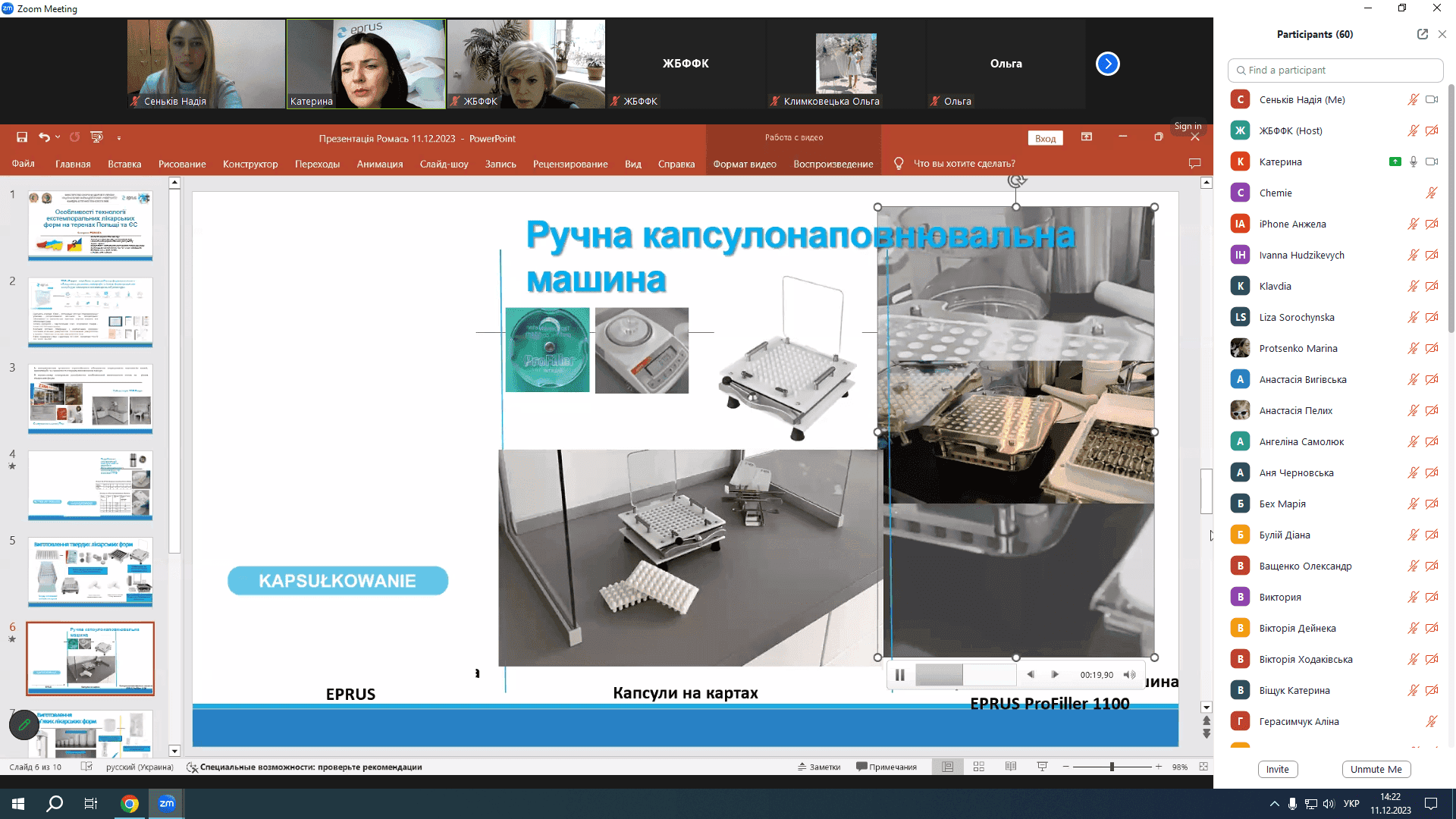Pop out the Participants panel
Image resolution: width=1456 pixels, height=819 pixels.
click(x=1423, y=34)
